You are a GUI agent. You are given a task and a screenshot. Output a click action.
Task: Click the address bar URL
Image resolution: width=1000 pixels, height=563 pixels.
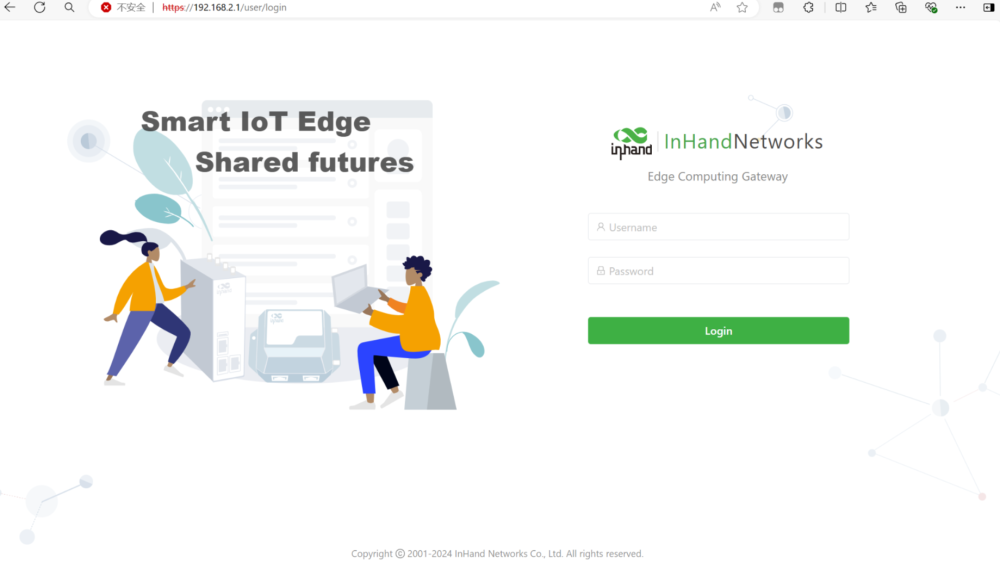[x=224, y=8]
